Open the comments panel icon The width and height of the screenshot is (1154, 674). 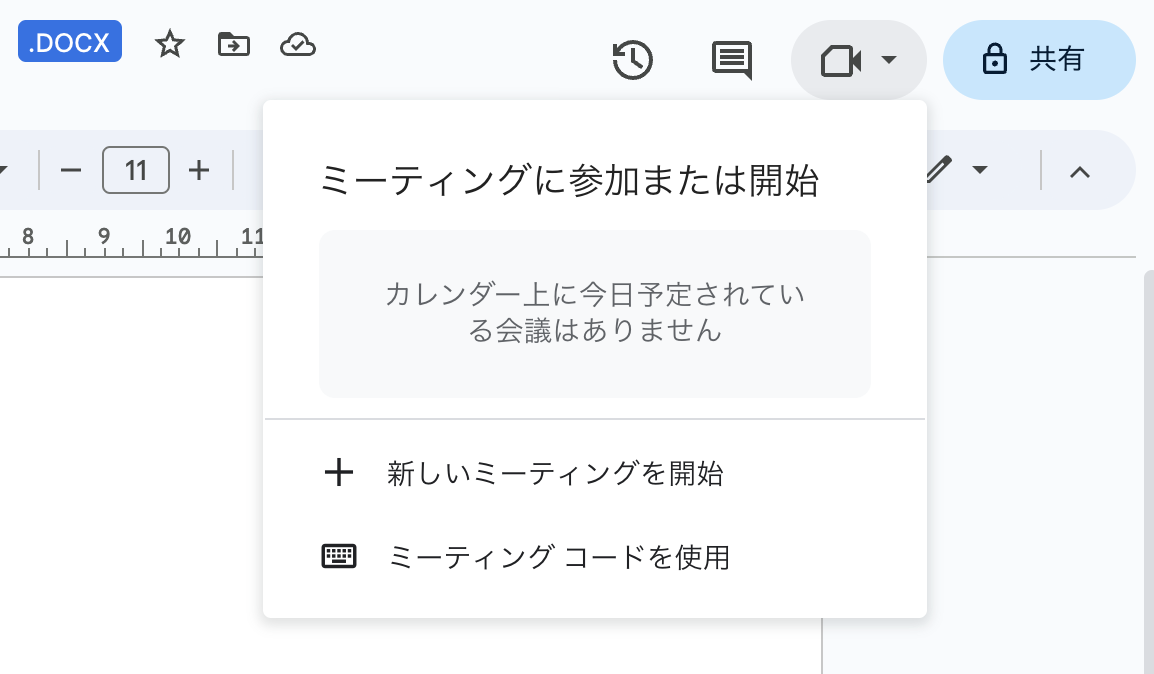731,60
